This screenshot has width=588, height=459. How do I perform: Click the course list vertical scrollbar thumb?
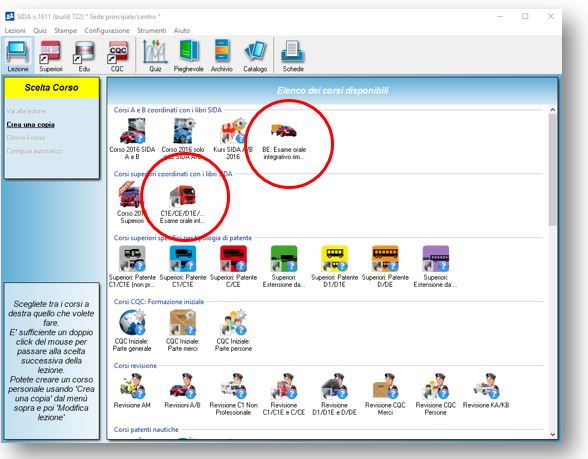click(552, 170)
